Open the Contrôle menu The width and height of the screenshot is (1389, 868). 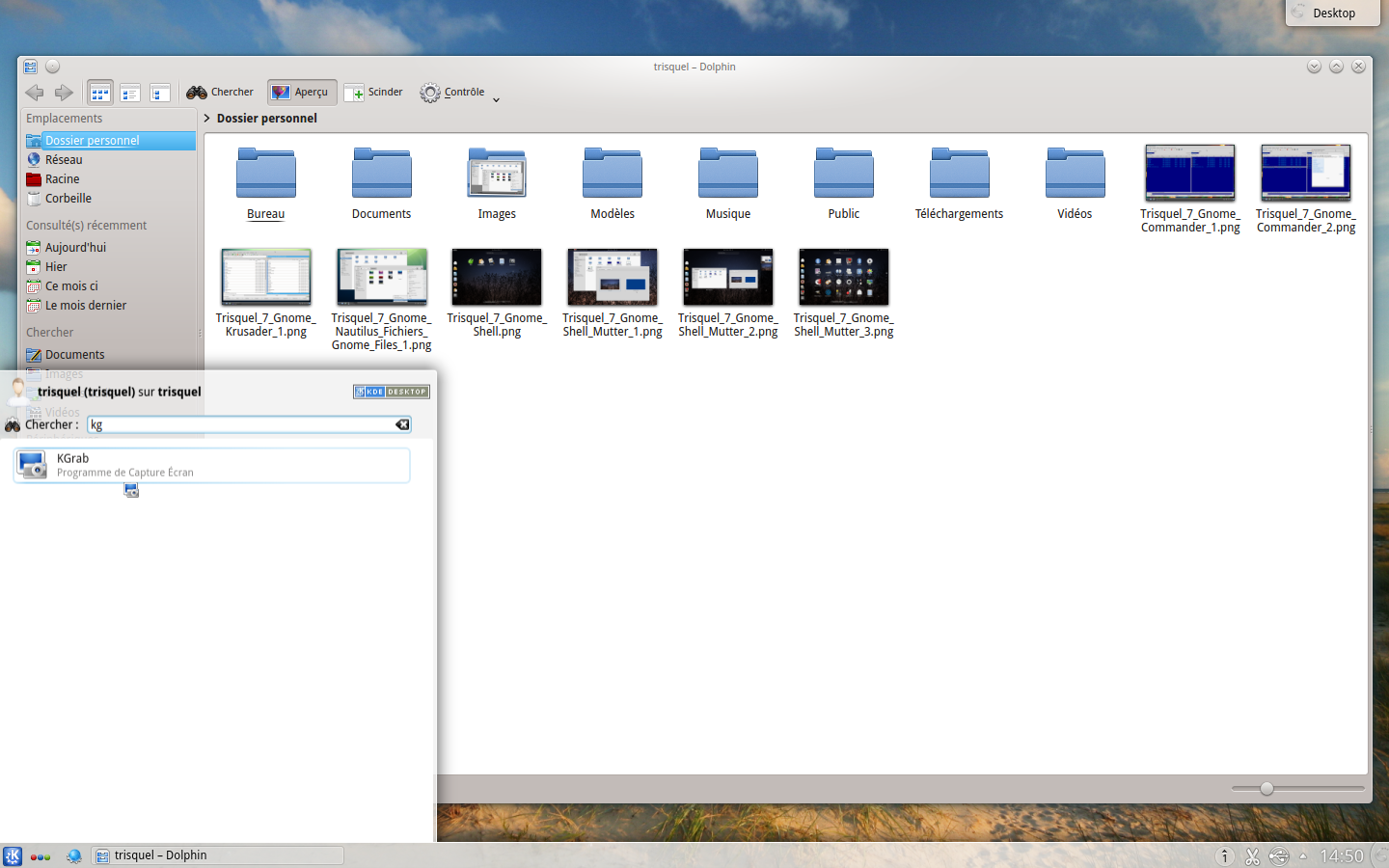pos(452,93)
